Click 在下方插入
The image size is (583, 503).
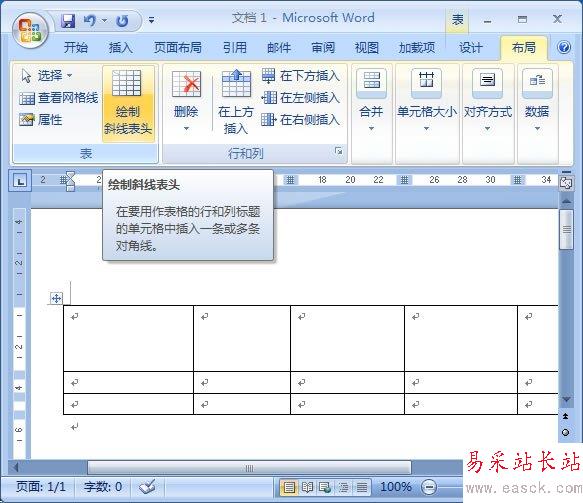click(x=300, y=76)
